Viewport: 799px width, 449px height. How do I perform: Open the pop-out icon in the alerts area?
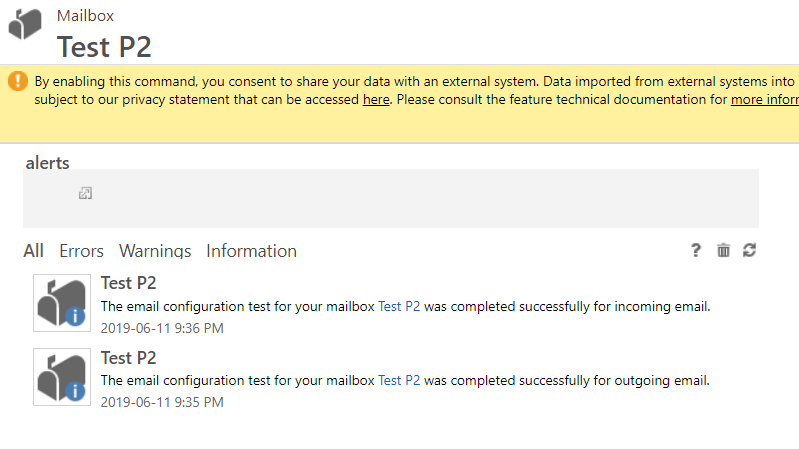pos(85,193)
